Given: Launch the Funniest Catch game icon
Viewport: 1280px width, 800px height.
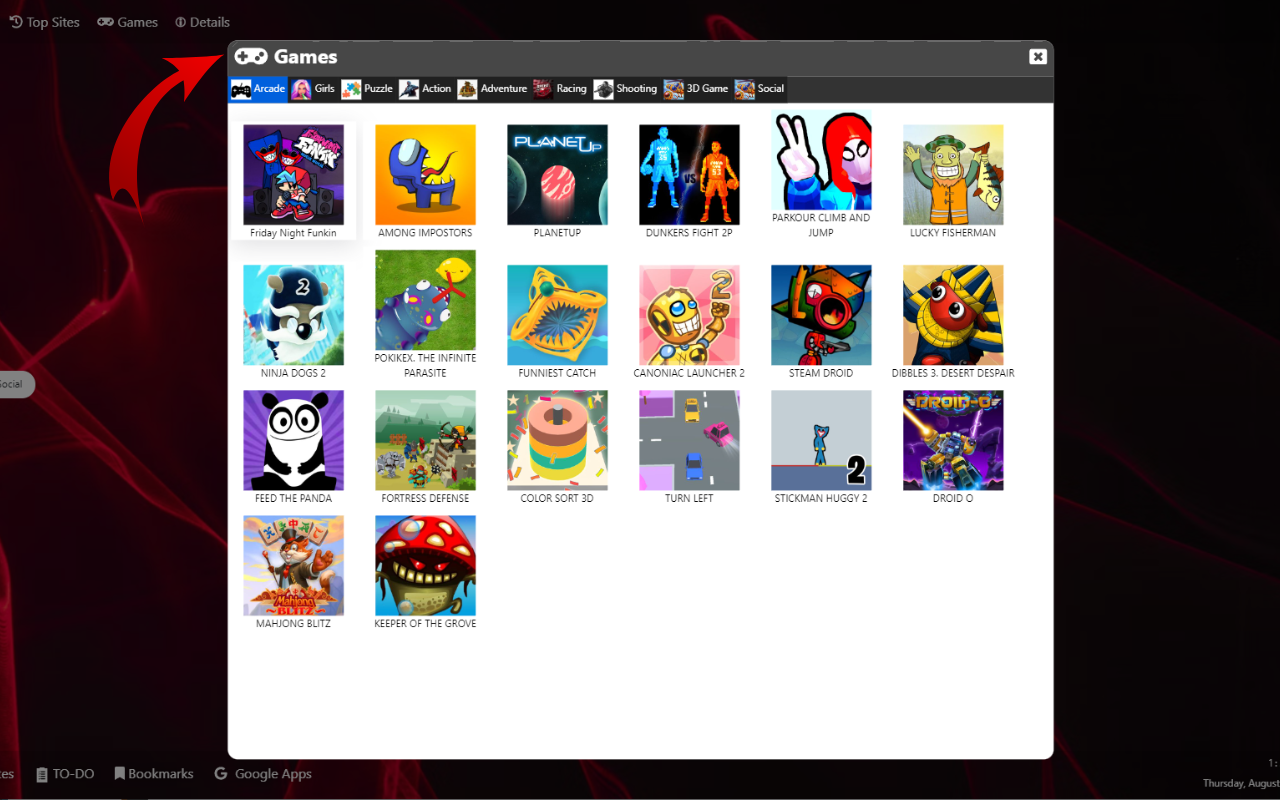Looking at the screenshot, I should coord(557,315).
